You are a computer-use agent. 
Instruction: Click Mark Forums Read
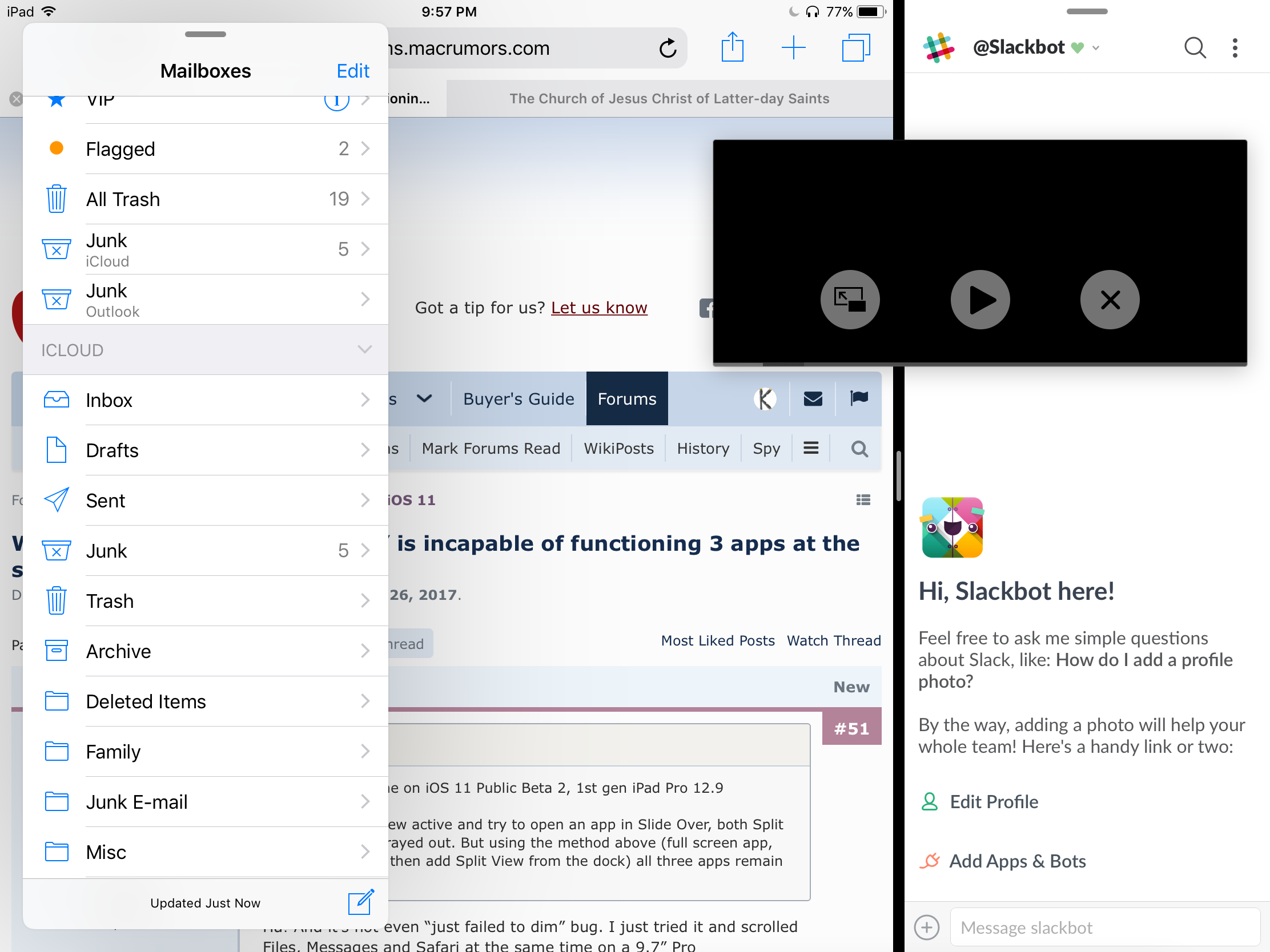[x=491, y=449]
